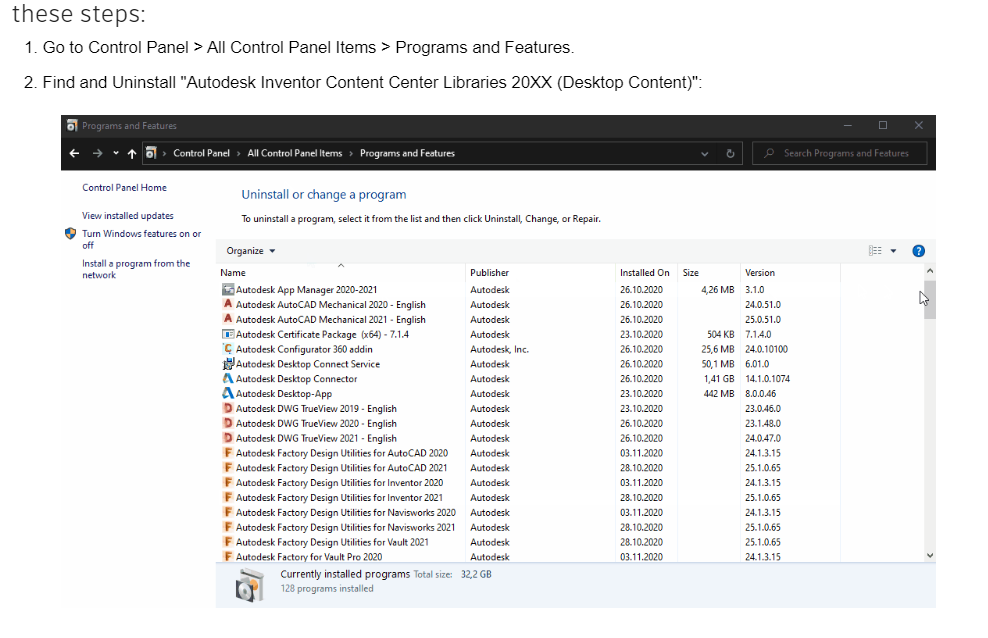This screenshot has height=638, width=988.
Task: Click the Back arrow in the address bar
Action: coord(74,153)
